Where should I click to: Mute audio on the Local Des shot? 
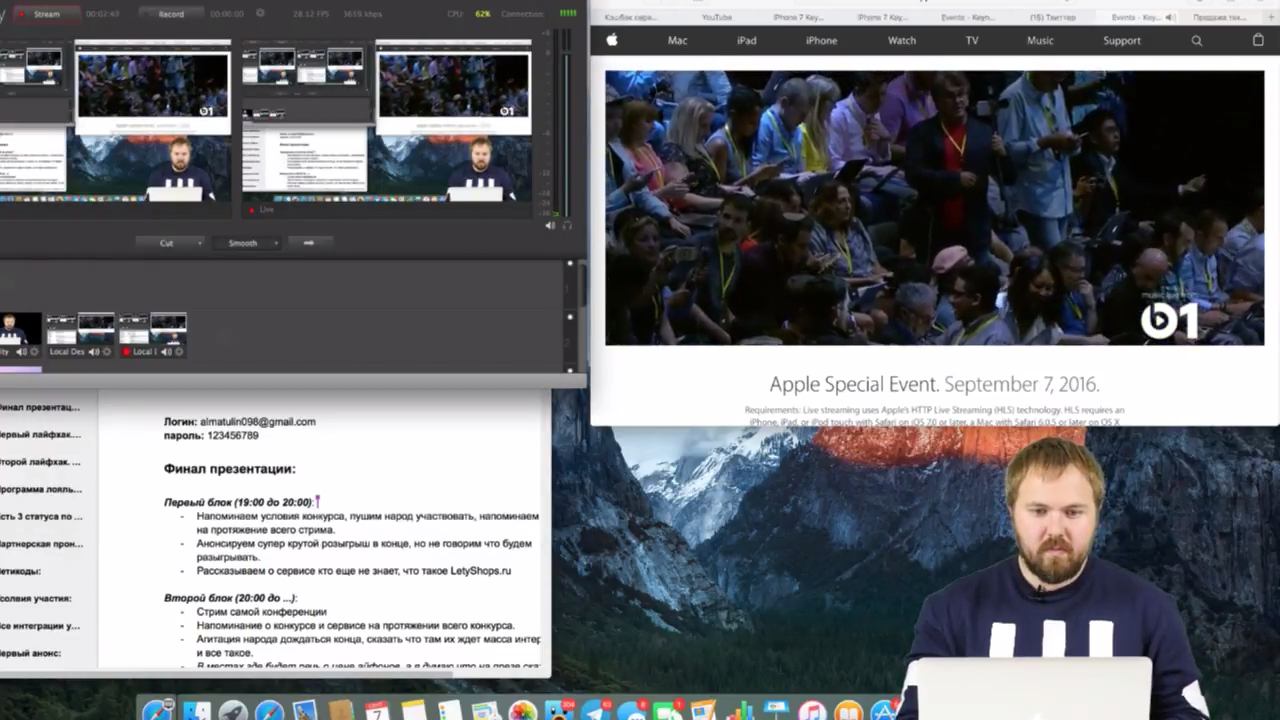pyautogui.click(x=93, y=352)
